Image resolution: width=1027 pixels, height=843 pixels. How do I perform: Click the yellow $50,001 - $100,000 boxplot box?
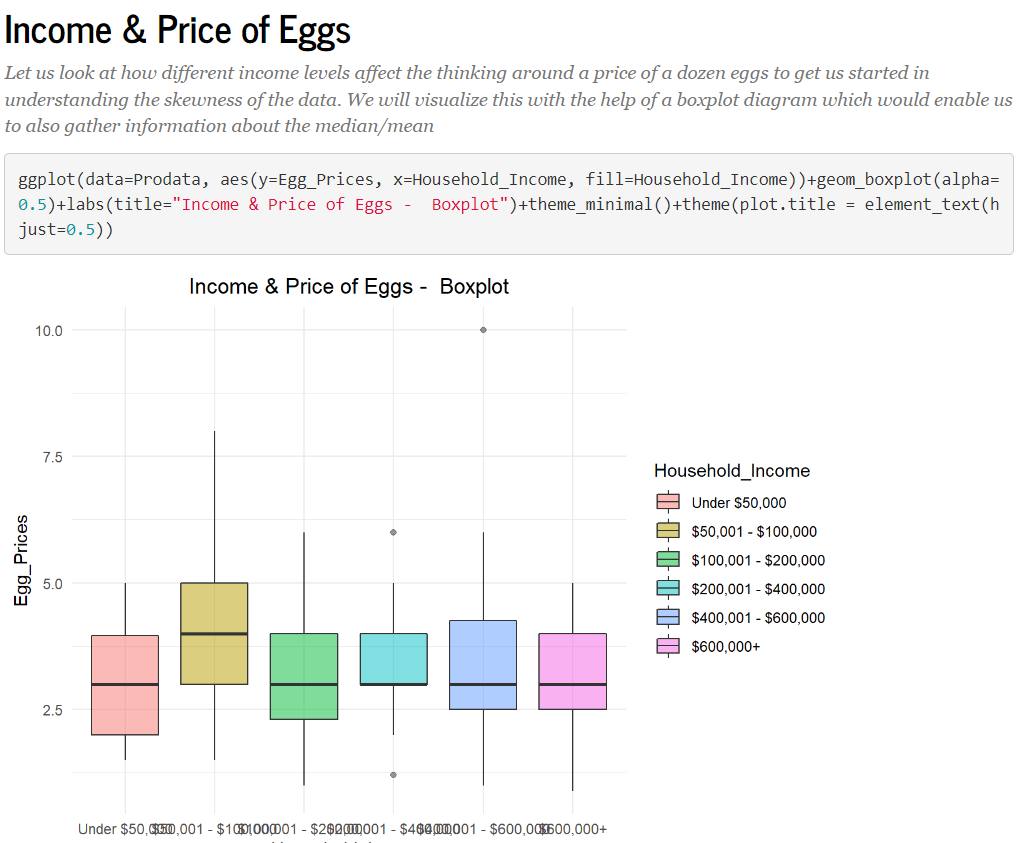(x=214, y=633)
